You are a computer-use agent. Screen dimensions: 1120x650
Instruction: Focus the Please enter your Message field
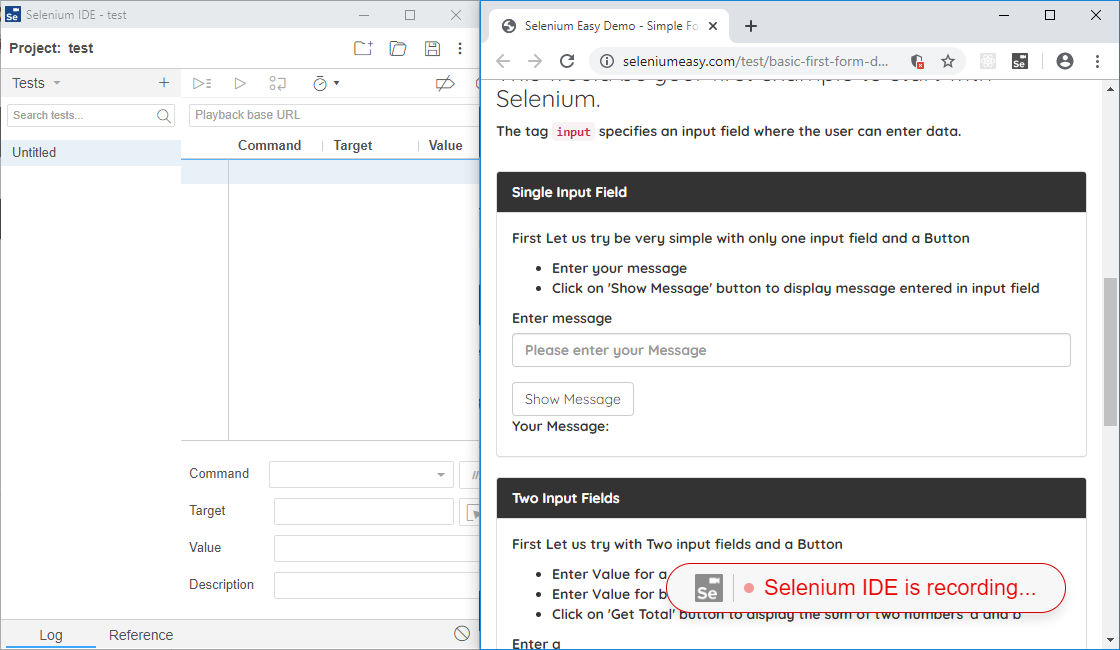coord(791,350)
